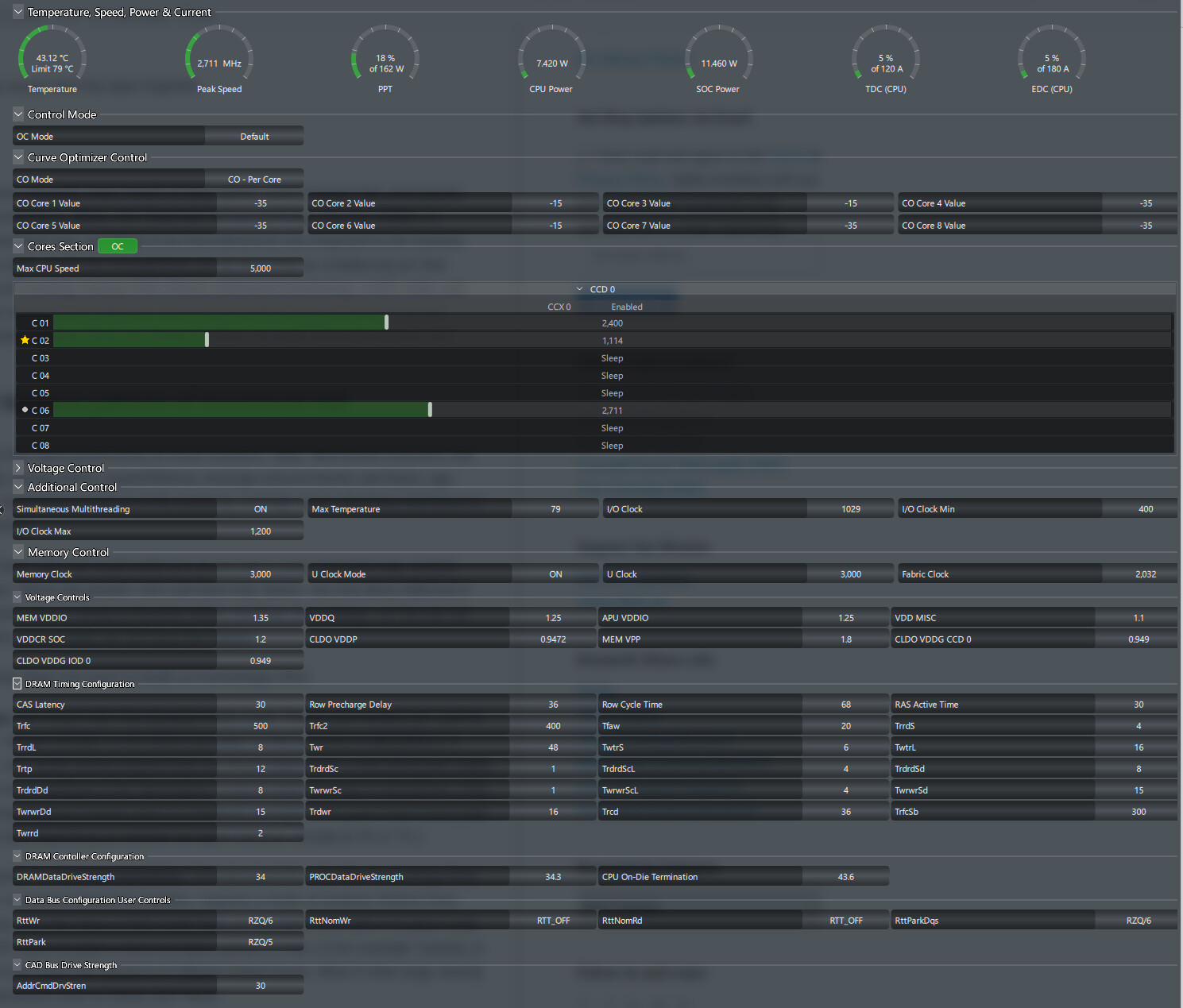
Task: Collapse the CCD 0 core group
Action: coord(580,289)
